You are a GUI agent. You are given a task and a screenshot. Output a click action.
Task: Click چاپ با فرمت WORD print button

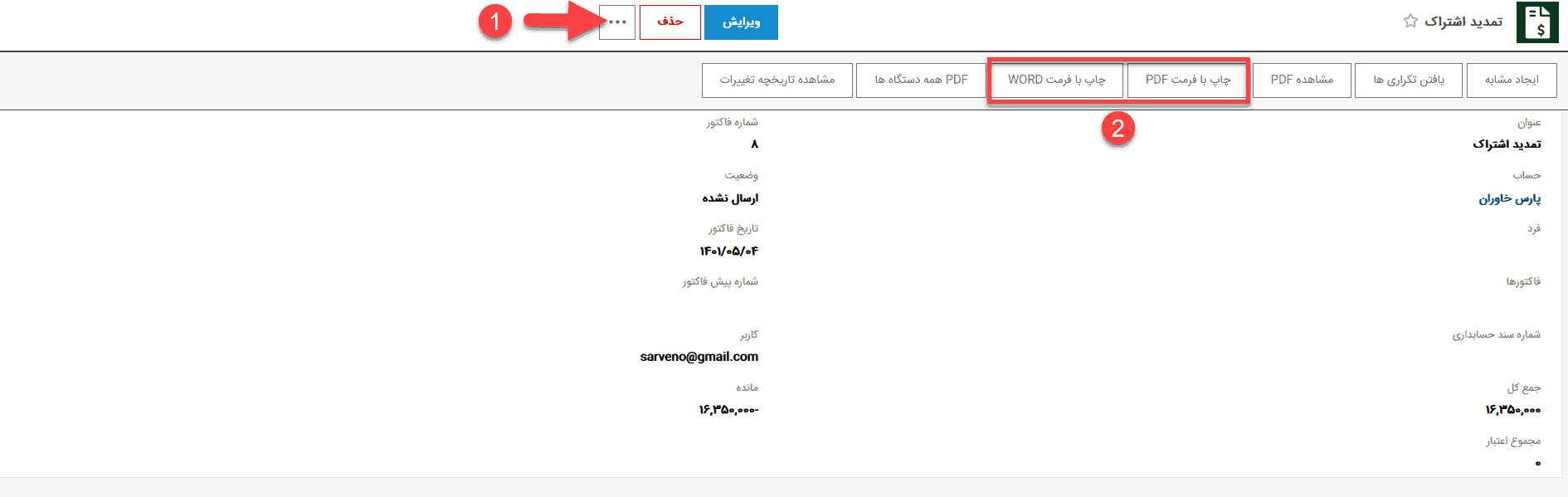point(1056,80)
